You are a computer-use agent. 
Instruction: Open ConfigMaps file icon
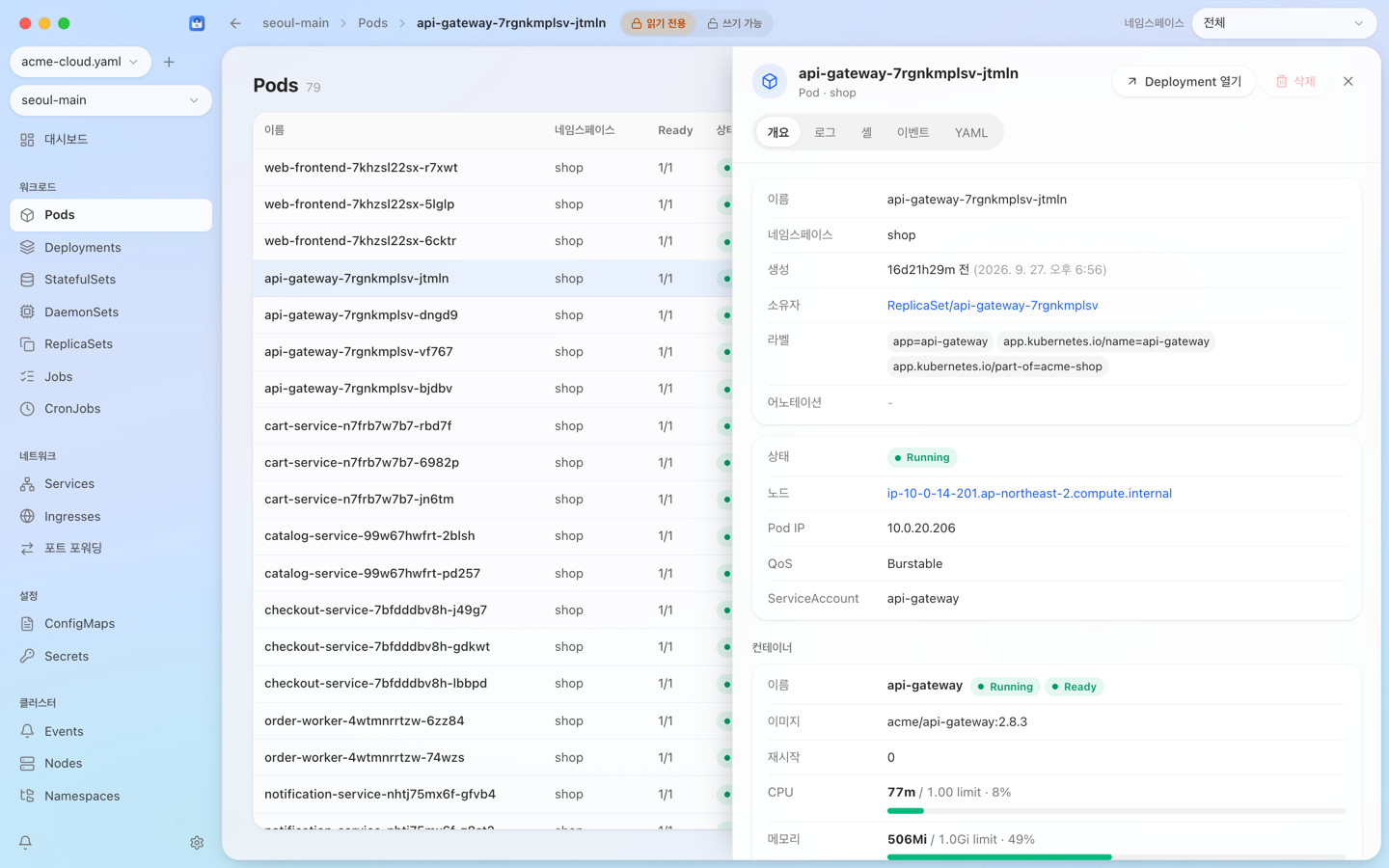(27, 624)
